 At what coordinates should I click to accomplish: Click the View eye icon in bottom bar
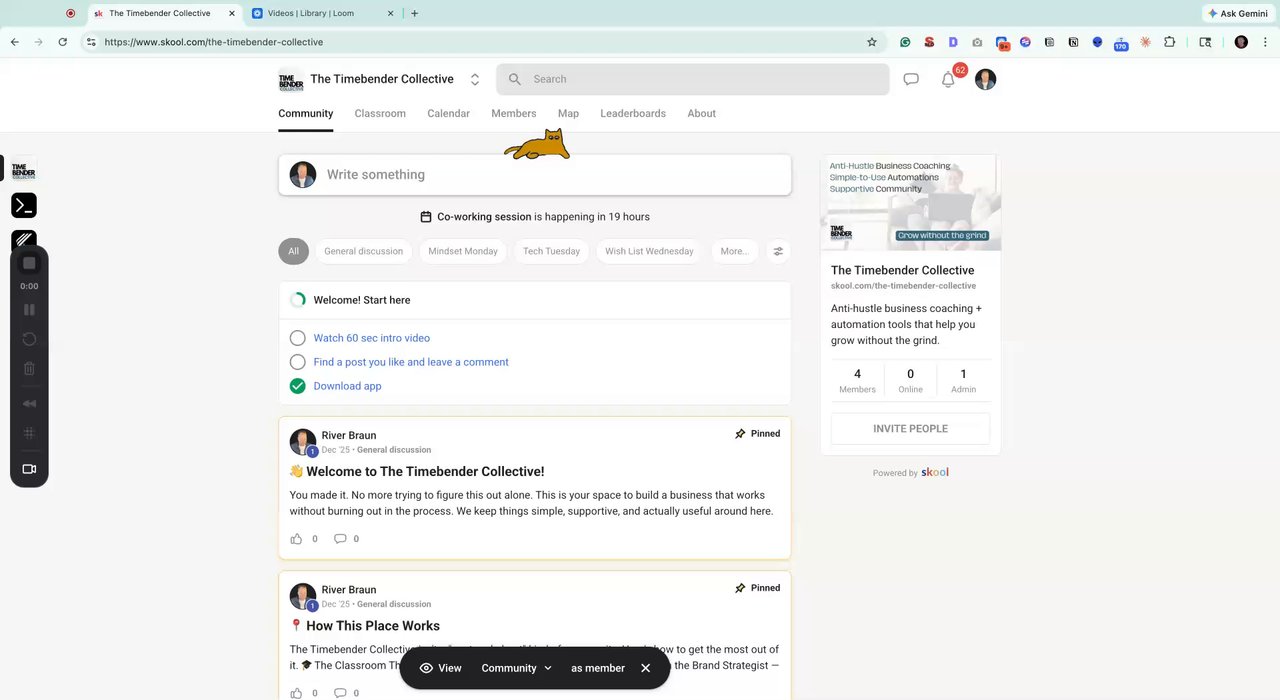pyautogui.click(x=426, y=668)
